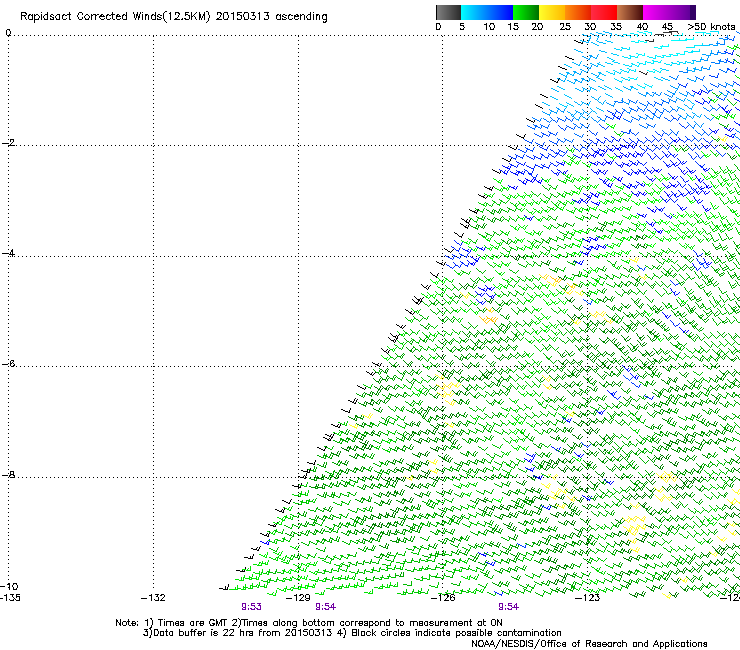The height and width of the screenshot is (650, 740).
Task: Click longitude label -129 on bottom axis
Action: (298, 598)
